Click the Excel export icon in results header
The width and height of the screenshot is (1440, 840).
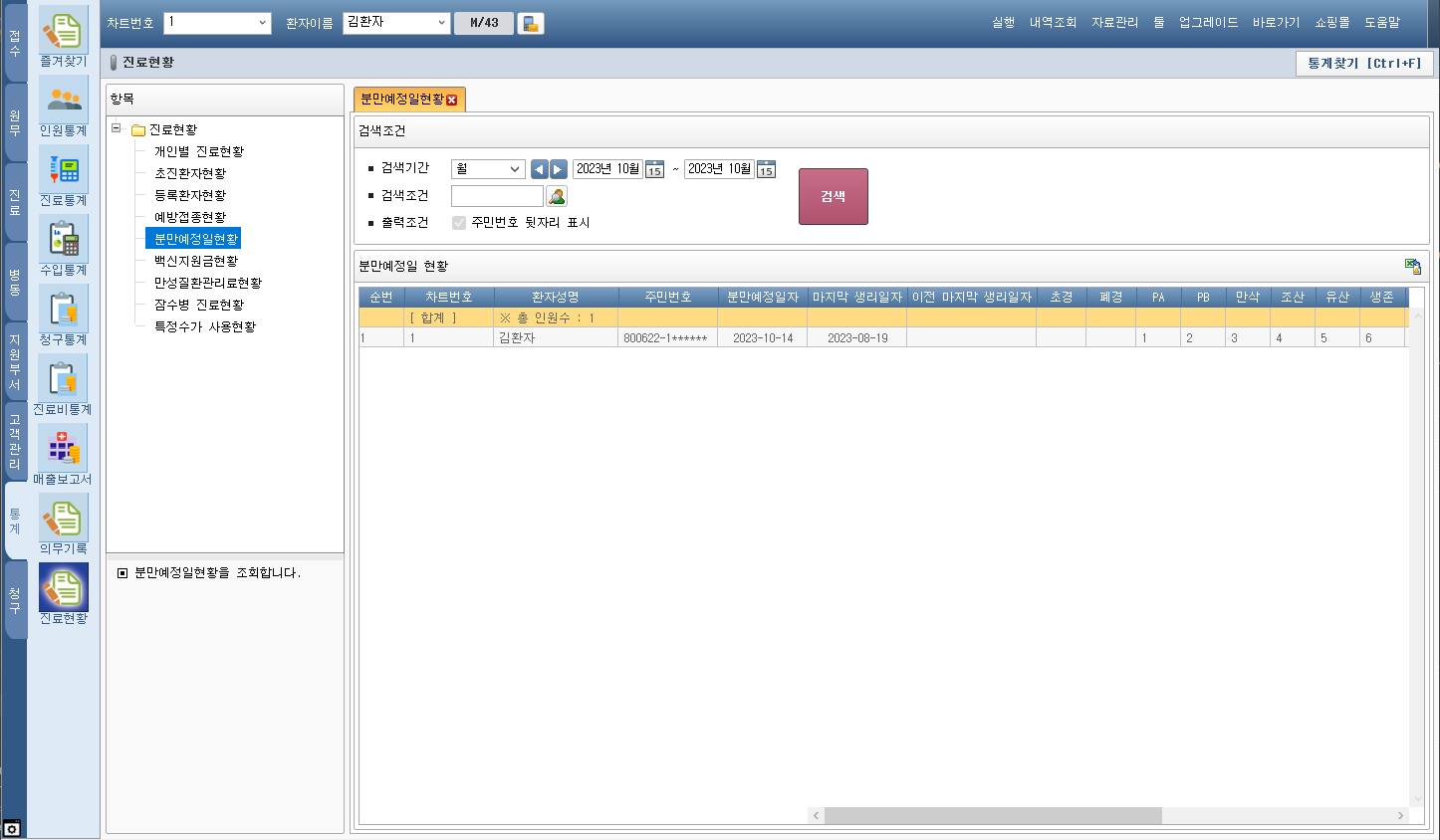[1412, 266]
